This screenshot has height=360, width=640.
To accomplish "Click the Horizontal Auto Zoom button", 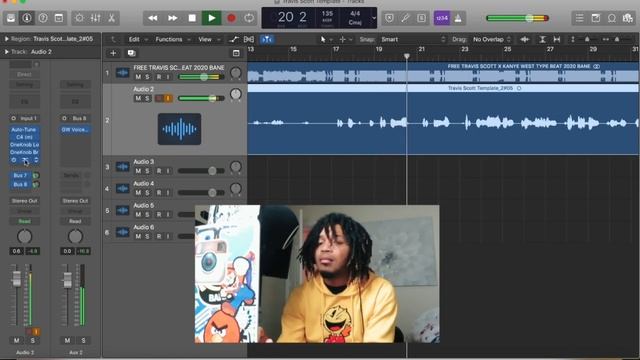I will (x=557, y=40).
